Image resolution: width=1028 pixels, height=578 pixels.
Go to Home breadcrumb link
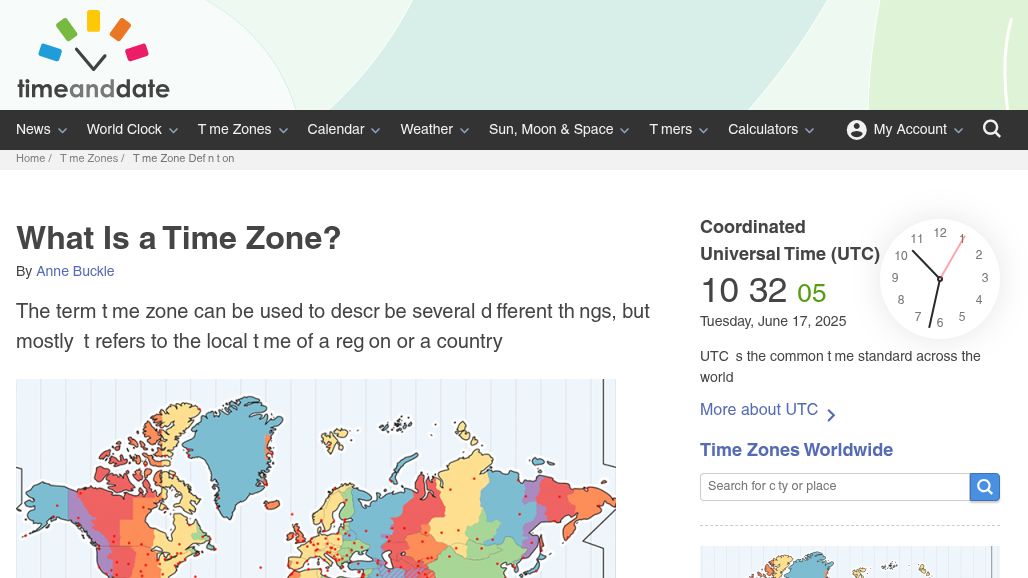[x=30, y=159]
